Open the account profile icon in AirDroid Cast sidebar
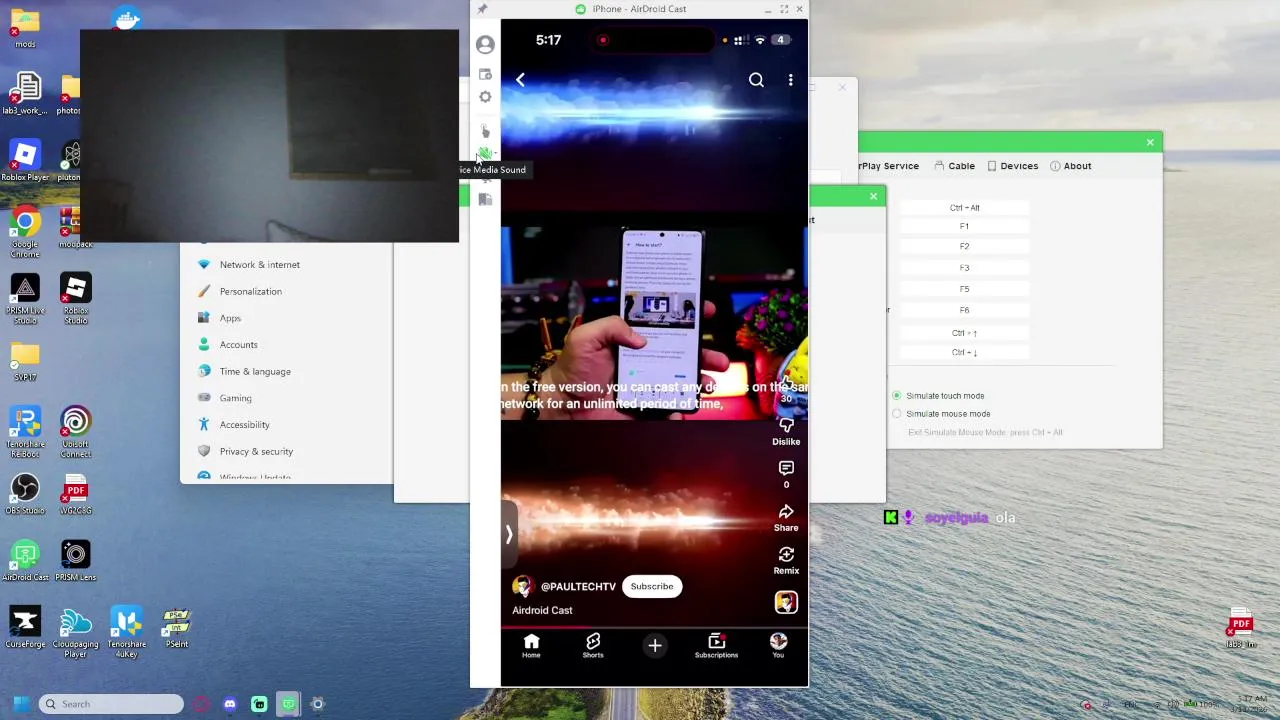 pos(485,45)
